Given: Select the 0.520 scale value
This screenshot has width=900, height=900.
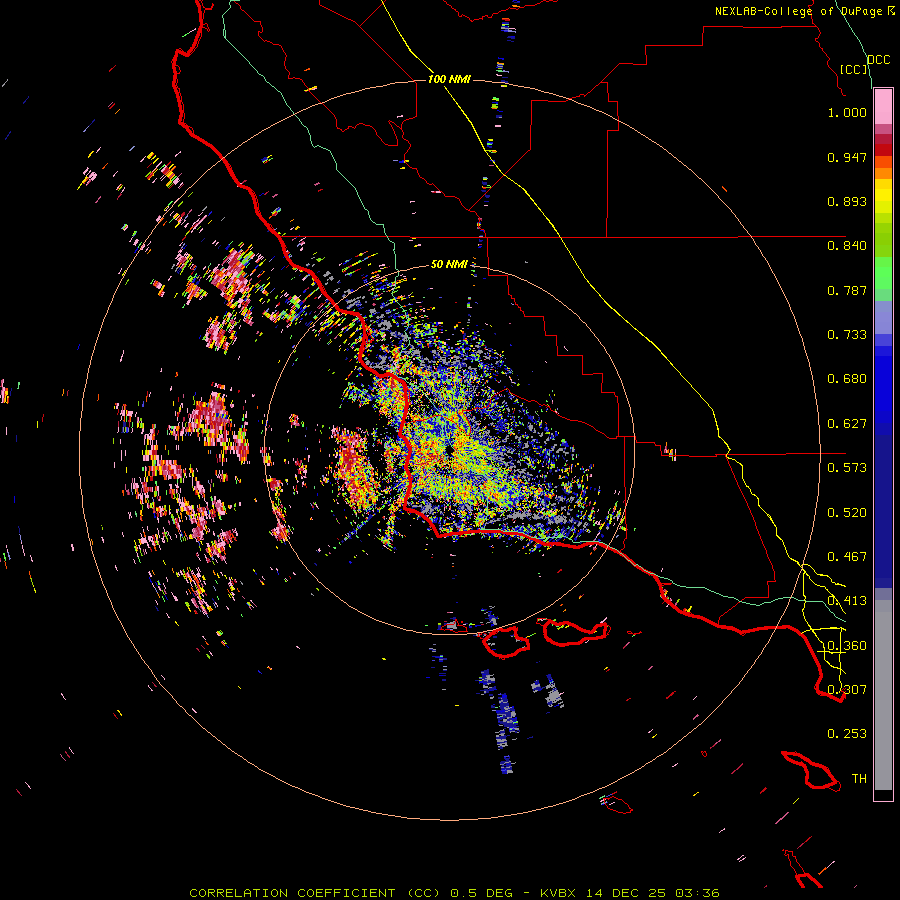Looking at the screenshot, I should [x=847, y=513].
